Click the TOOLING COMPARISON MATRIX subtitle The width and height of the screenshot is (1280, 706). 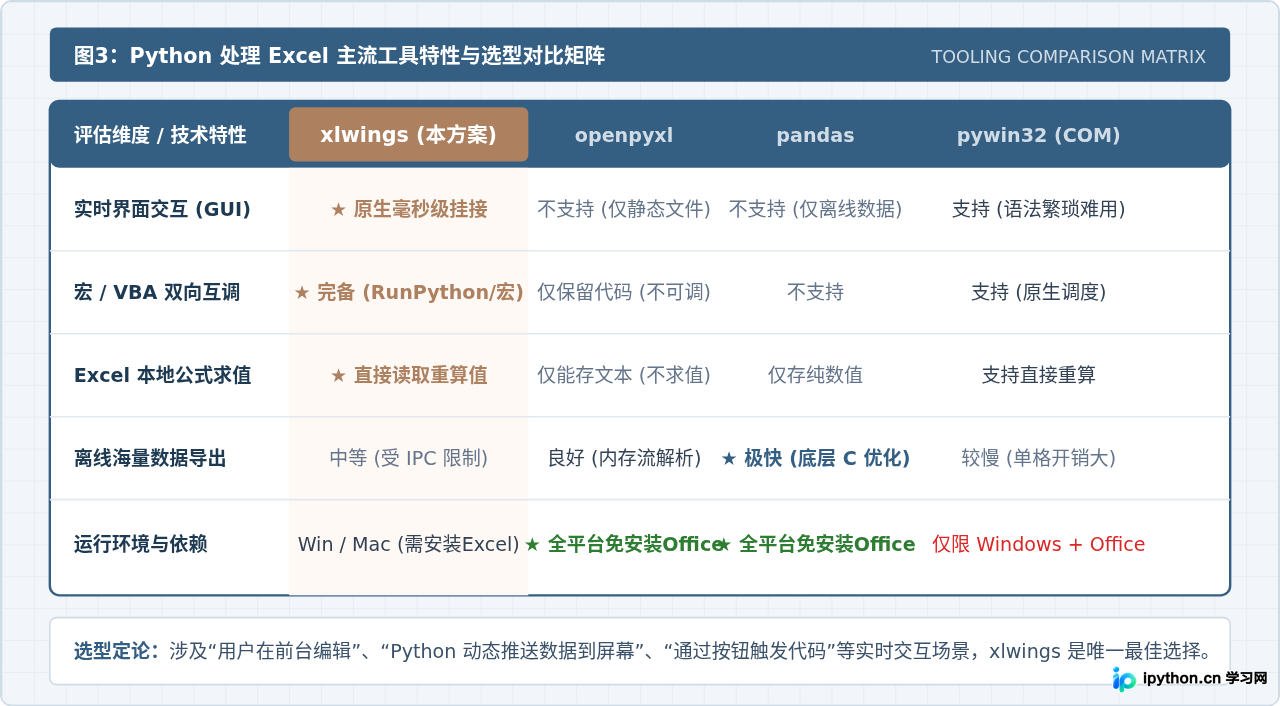1068,57
